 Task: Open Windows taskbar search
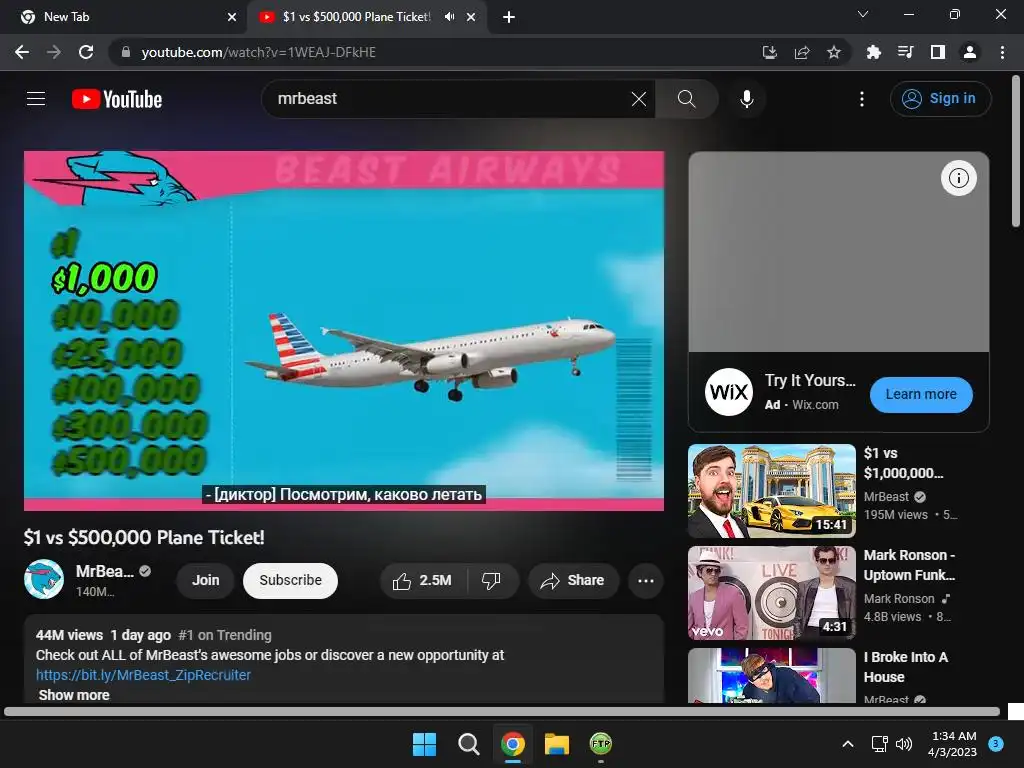click(x=468, y=744)
